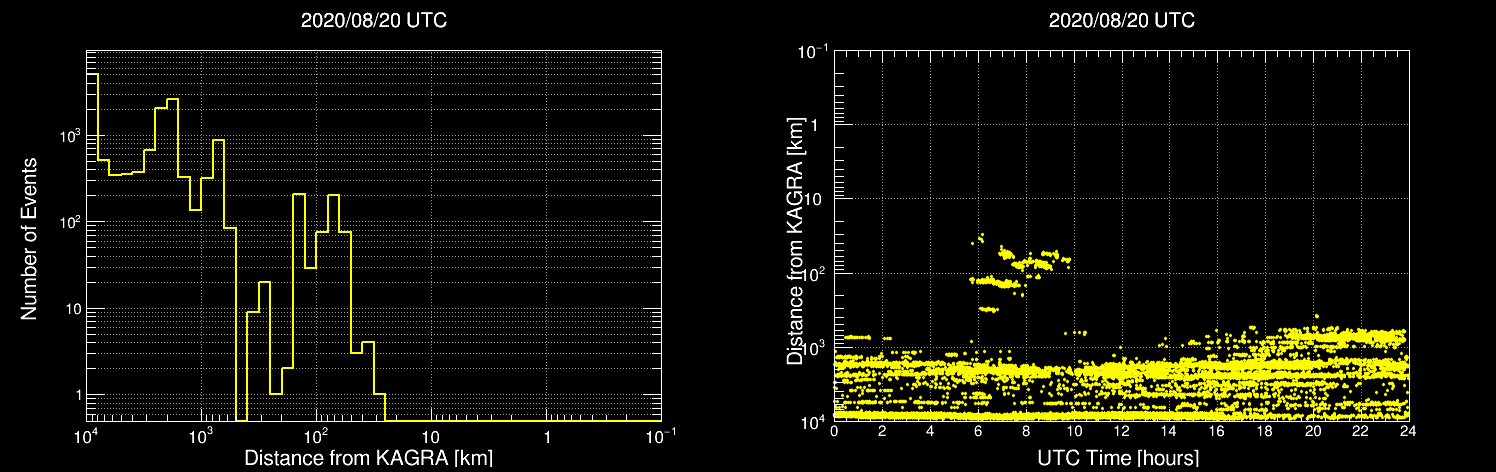Click the 2 tick on UTC Time axis
1496x472 pixels.
coord(882,432)
